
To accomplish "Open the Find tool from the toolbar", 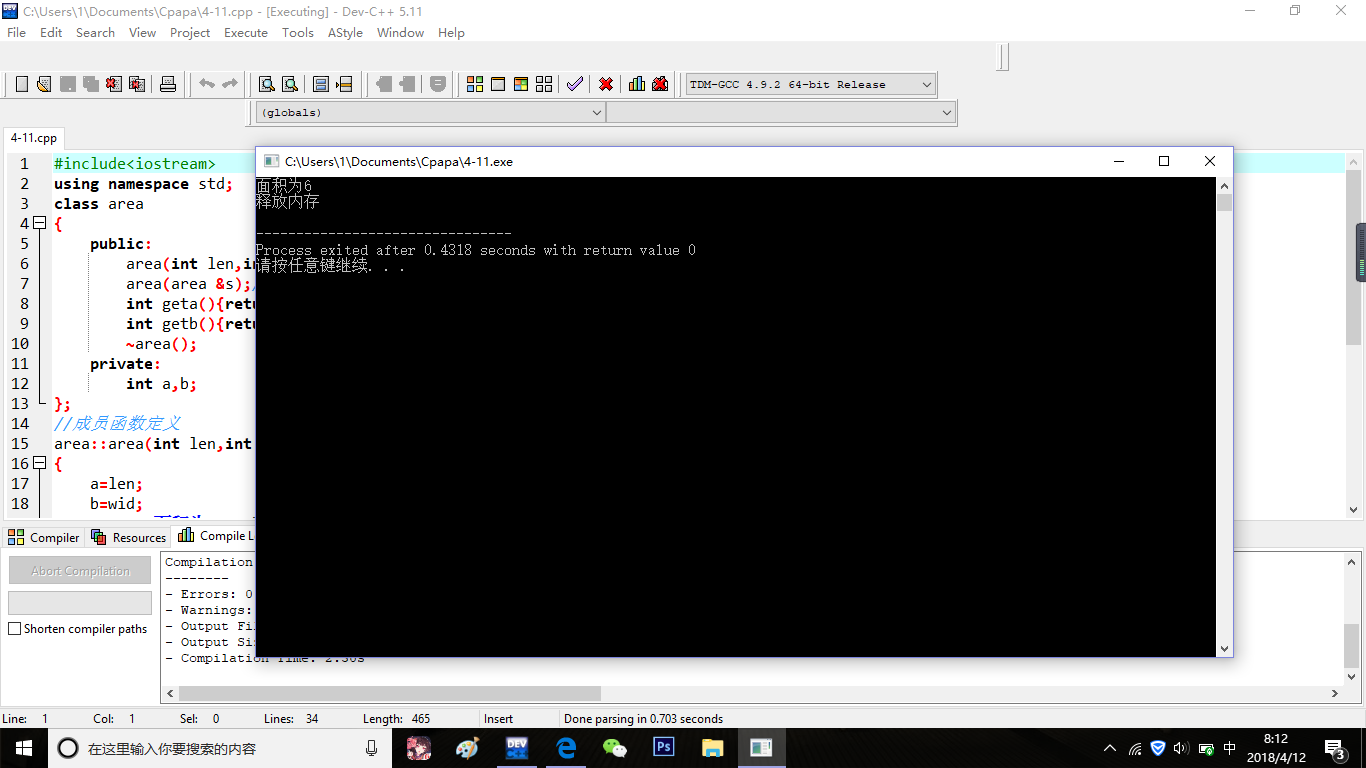I will 267,84.
